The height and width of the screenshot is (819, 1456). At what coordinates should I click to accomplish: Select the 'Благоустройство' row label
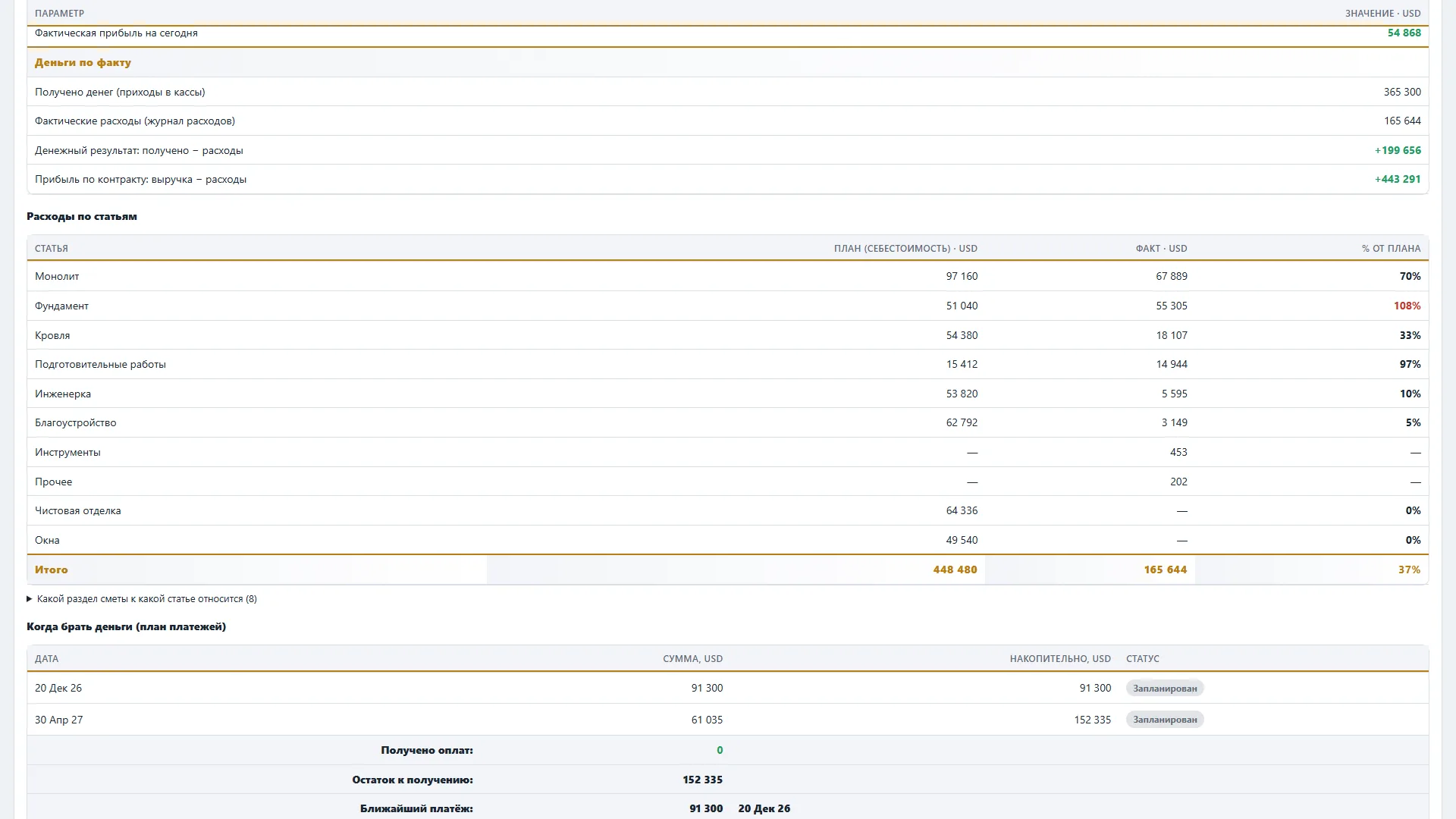[x=76, y=423]
